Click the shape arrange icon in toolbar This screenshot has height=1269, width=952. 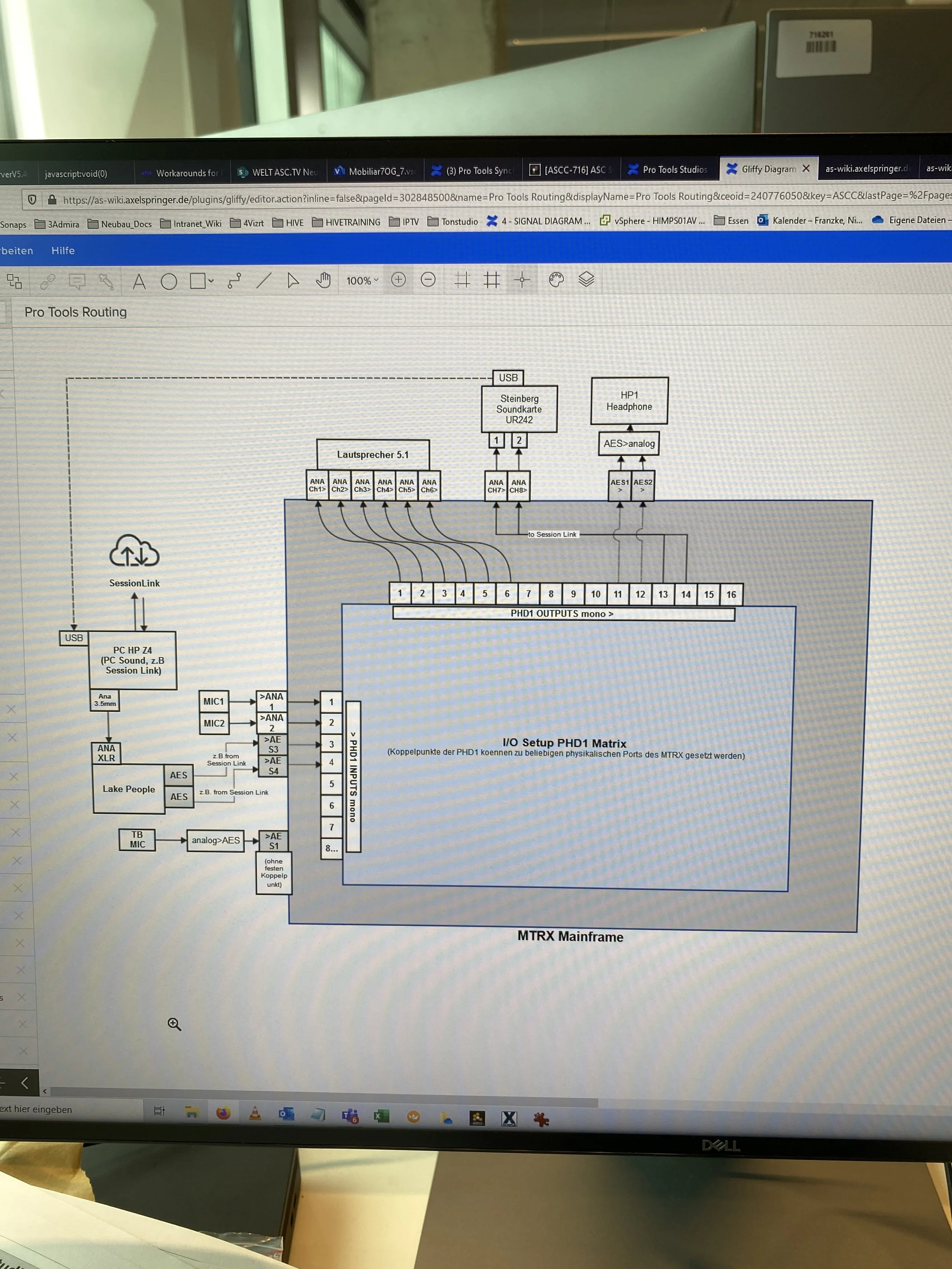click(x=14, y=282)
